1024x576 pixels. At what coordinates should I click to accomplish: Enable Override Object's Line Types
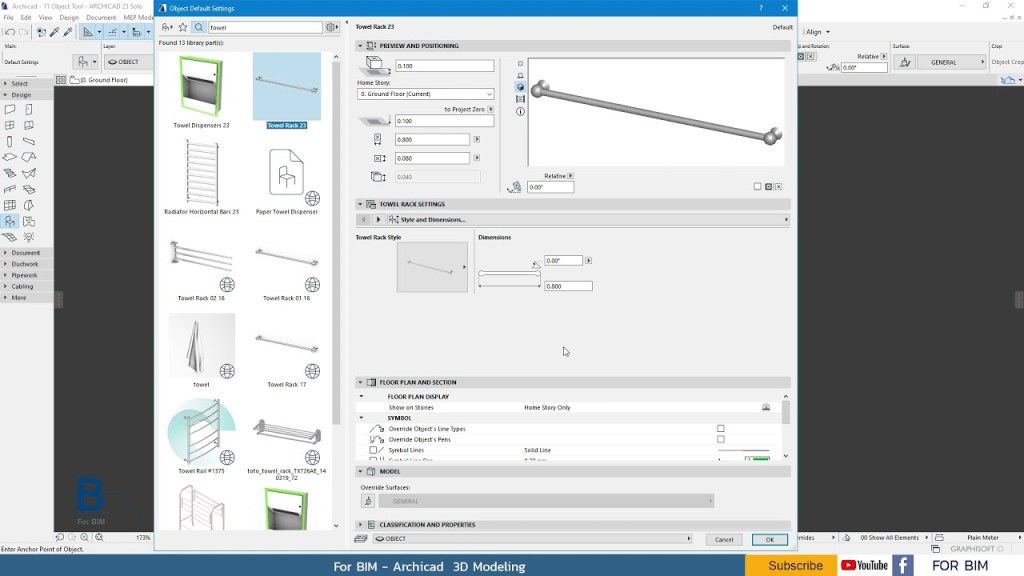pyautogui.click(x=721, y=428)
